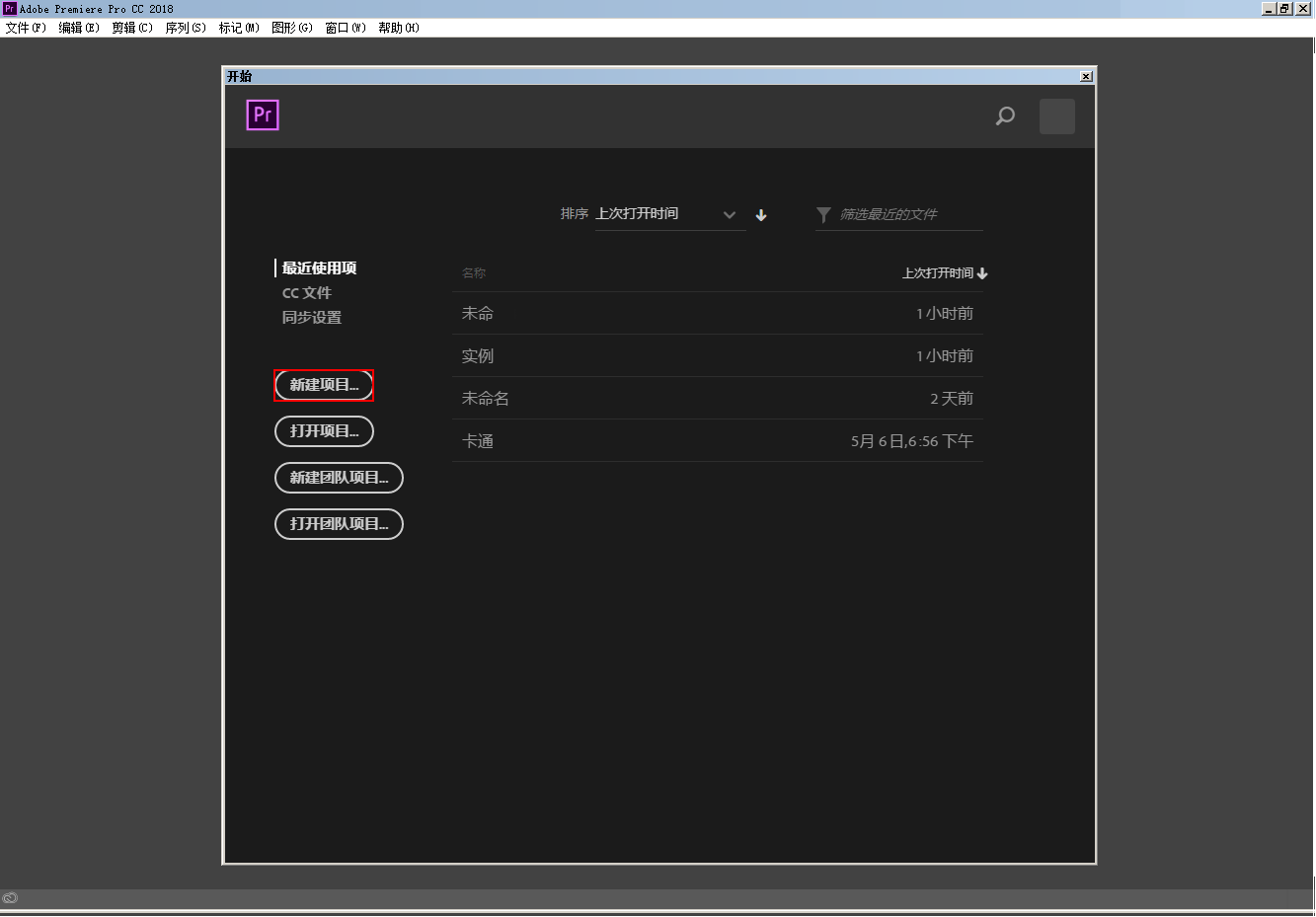Open the 编辑(E) menu
This screenshot has width=1316, height=917.
click(79, 28)
